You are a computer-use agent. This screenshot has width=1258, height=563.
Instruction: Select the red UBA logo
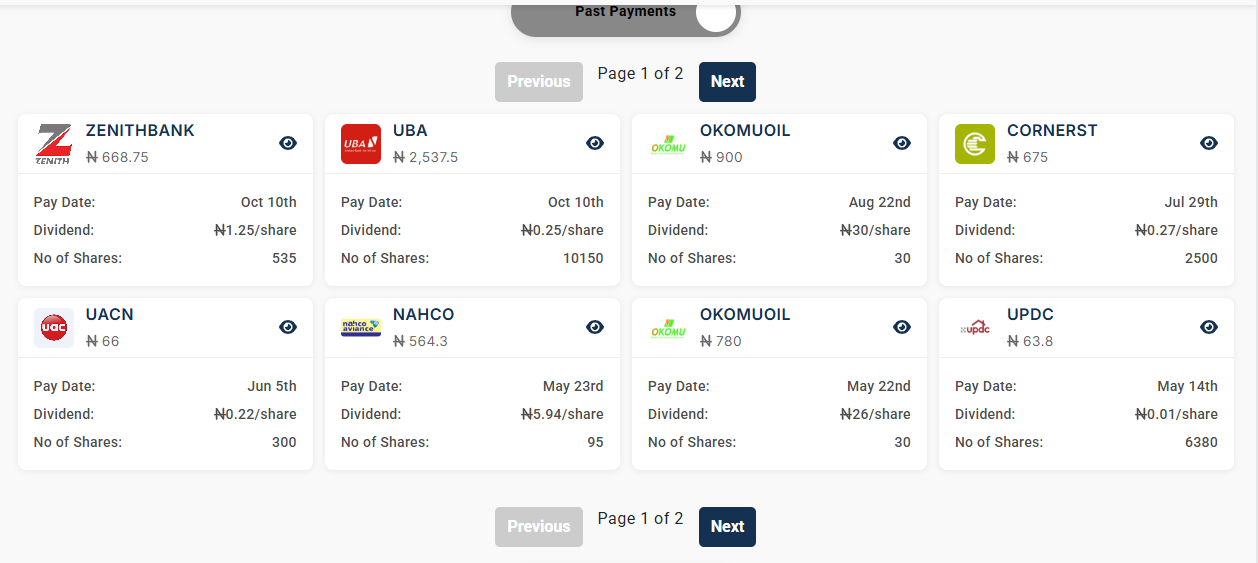point(360,144)
